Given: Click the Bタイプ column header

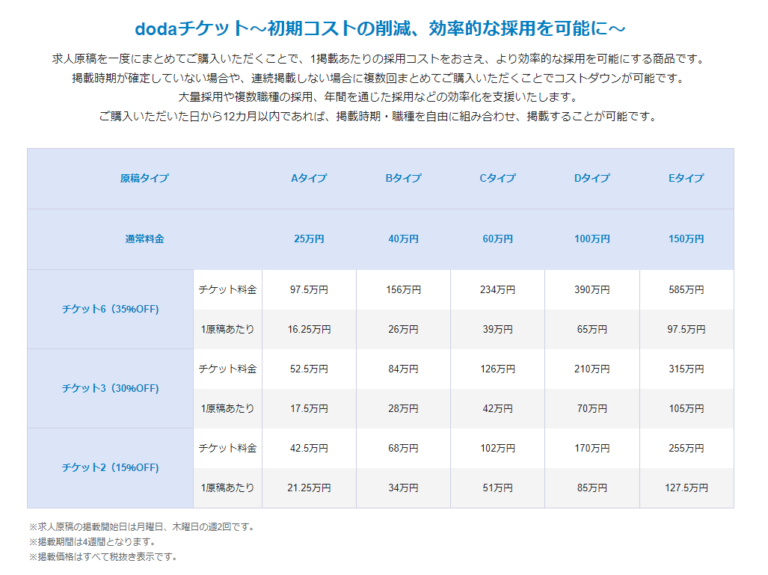Looking at the screenshot, I should pyautogui.click(x=403, y=179).
